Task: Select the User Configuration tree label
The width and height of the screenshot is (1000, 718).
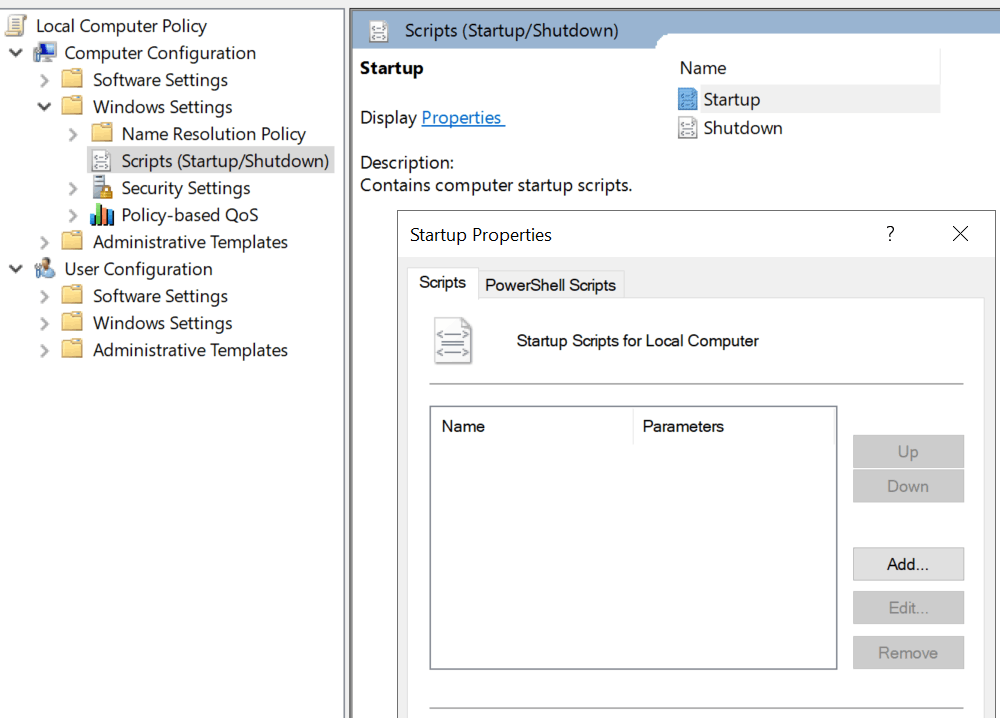Action: (x=138, y=269)
